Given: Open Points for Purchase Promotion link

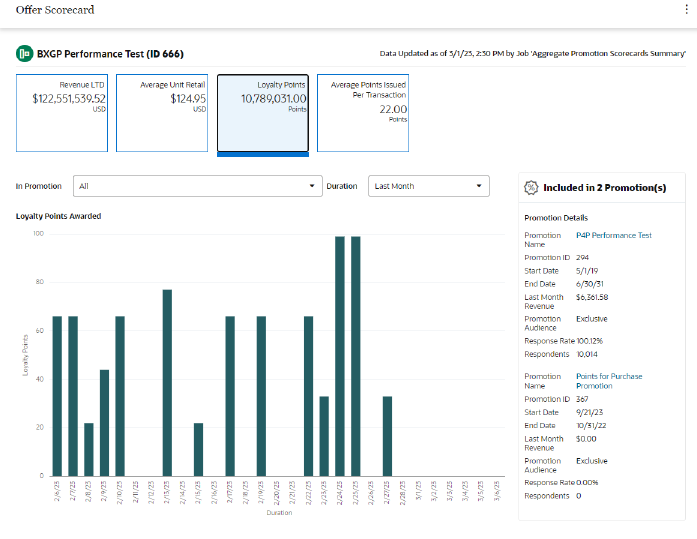Looking at the screenshot, I should point(609,381).
